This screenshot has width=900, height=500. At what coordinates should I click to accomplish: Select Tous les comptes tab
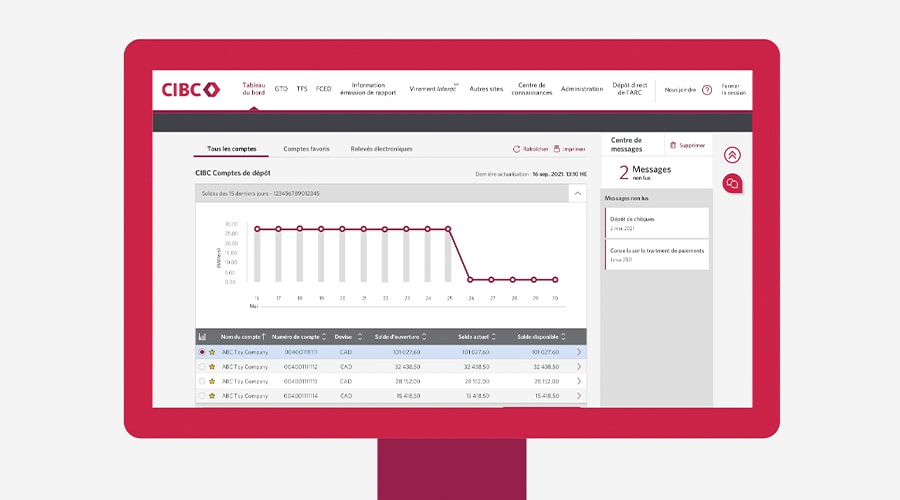(x=231, y=149)
